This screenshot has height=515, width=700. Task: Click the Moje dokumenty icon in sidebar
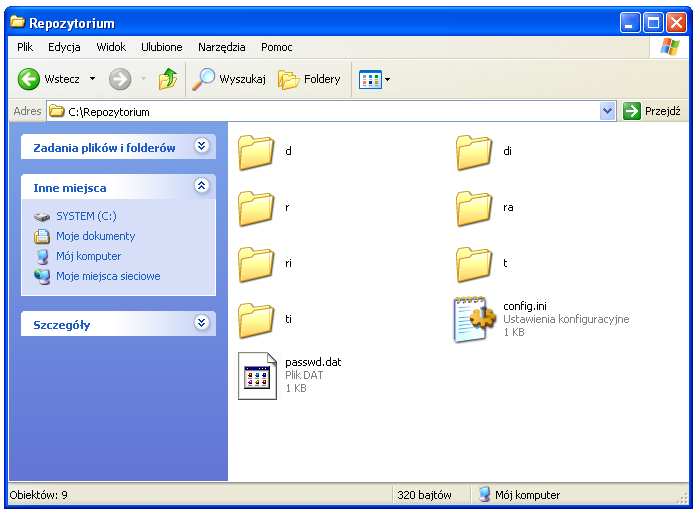pyautogui.click(x=42, y=236)
